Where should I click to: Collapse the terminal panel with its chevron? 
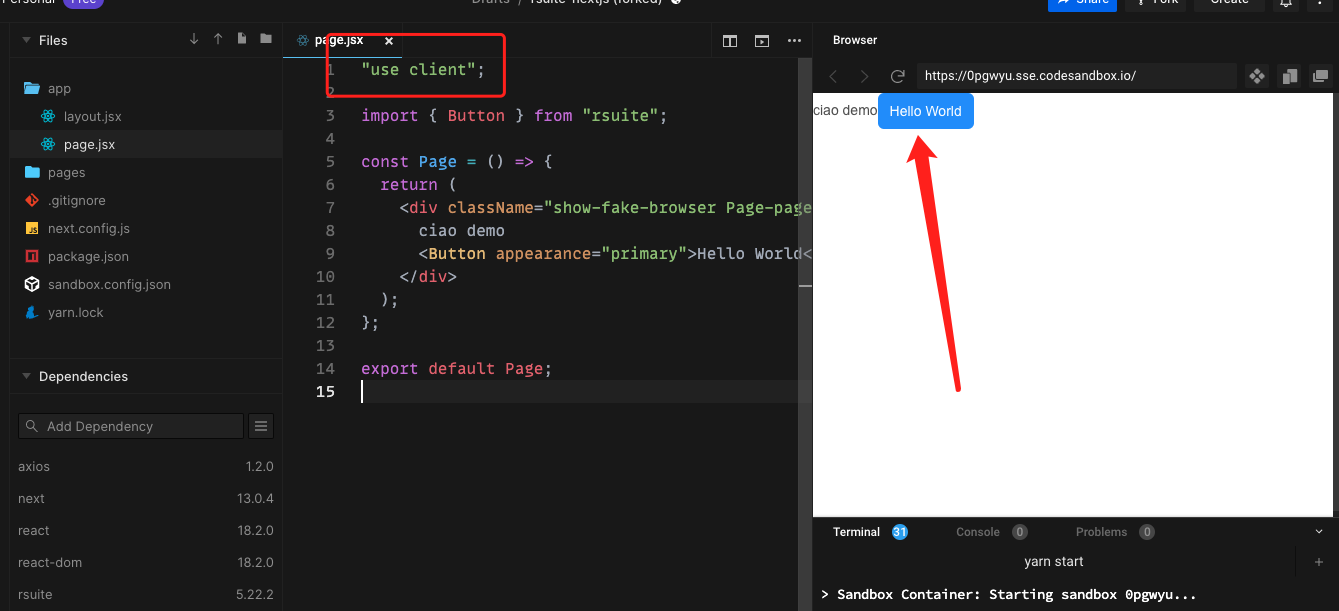(1318, 531)
